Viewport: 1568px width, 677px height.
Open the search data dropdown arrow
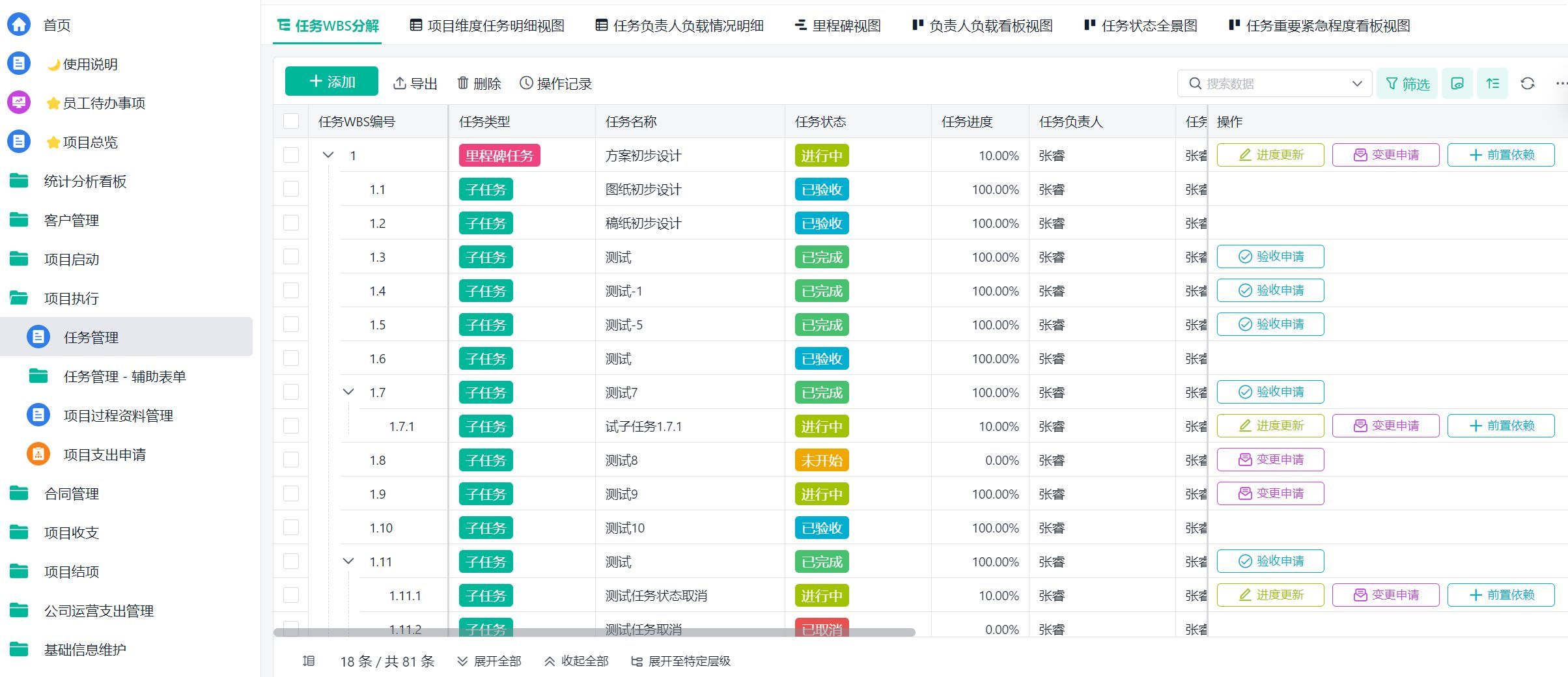coord(1357,83)
